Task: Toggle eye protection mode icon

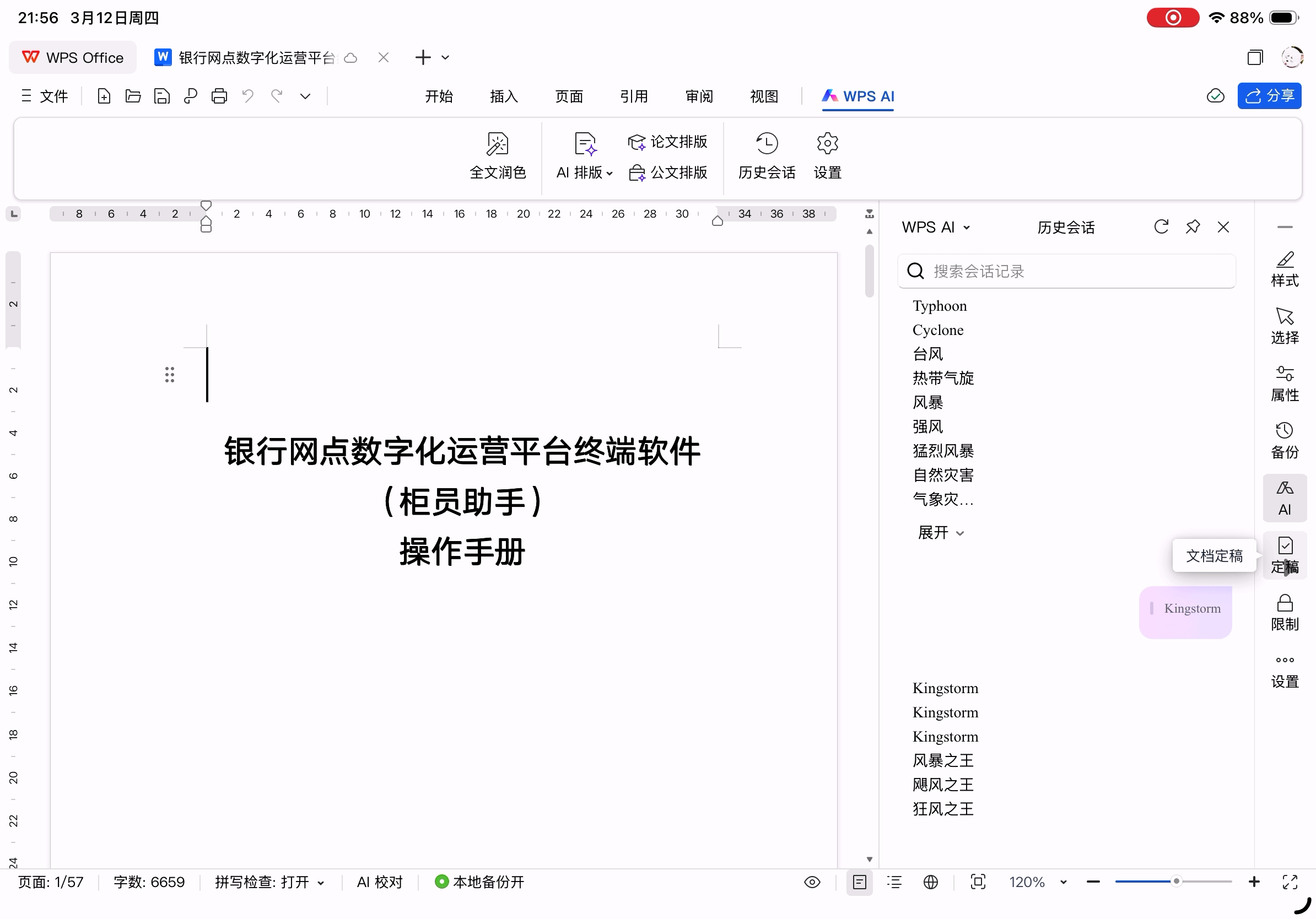Action: [x=812, y=882]
